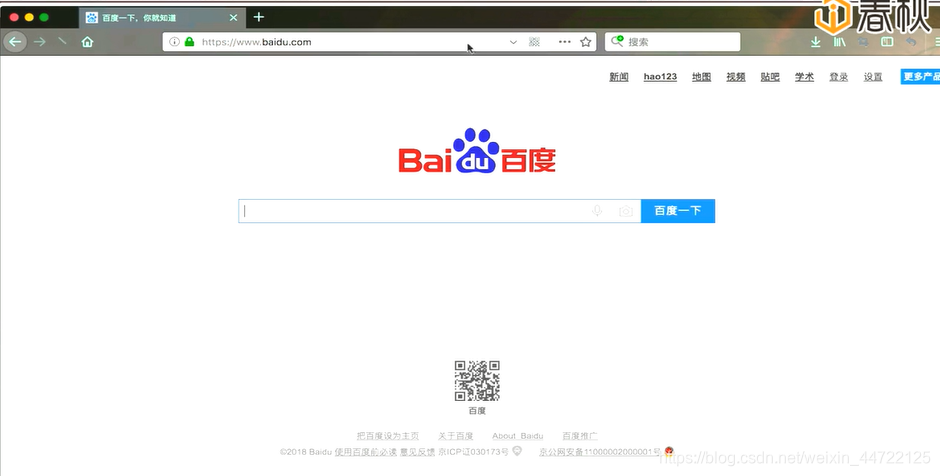Toggle the sidebar panel icon
Viewport: 940px width, 476px height.
click(x=887, y=42)
